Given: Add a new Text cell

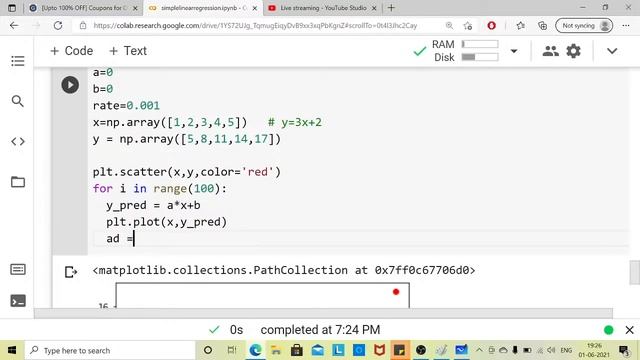Looking at the screenshot, I should click(128, 51).
